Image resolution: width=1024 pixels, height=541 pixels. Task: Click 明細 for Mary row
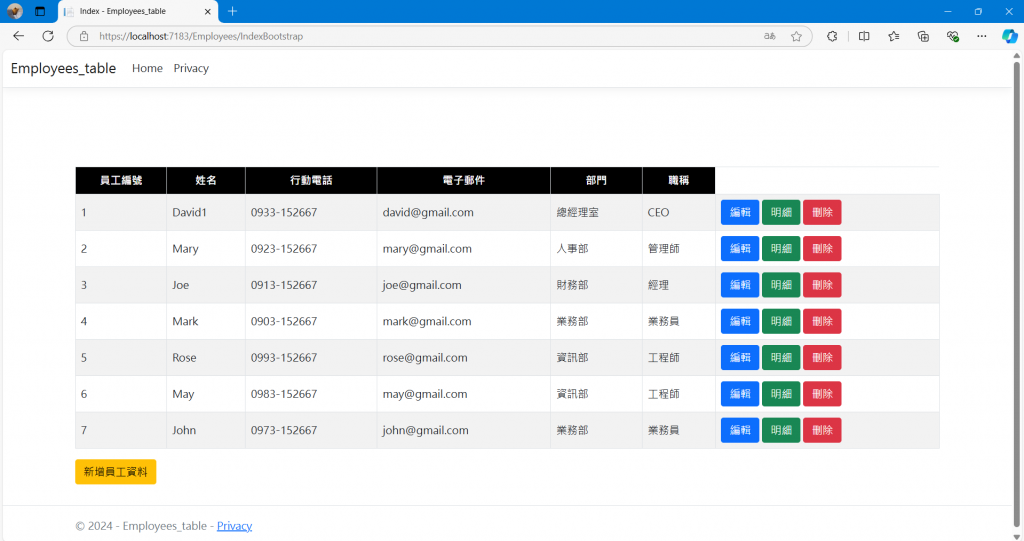[x=781, y=248]
